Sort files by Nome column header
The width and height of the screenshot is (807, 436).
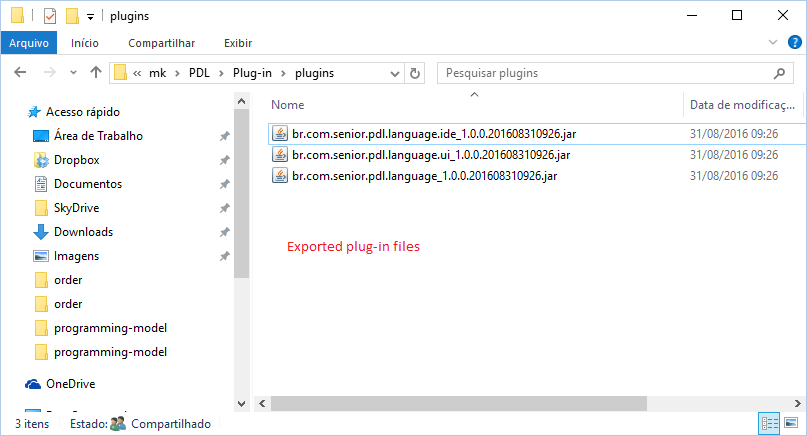pos(288,105)
